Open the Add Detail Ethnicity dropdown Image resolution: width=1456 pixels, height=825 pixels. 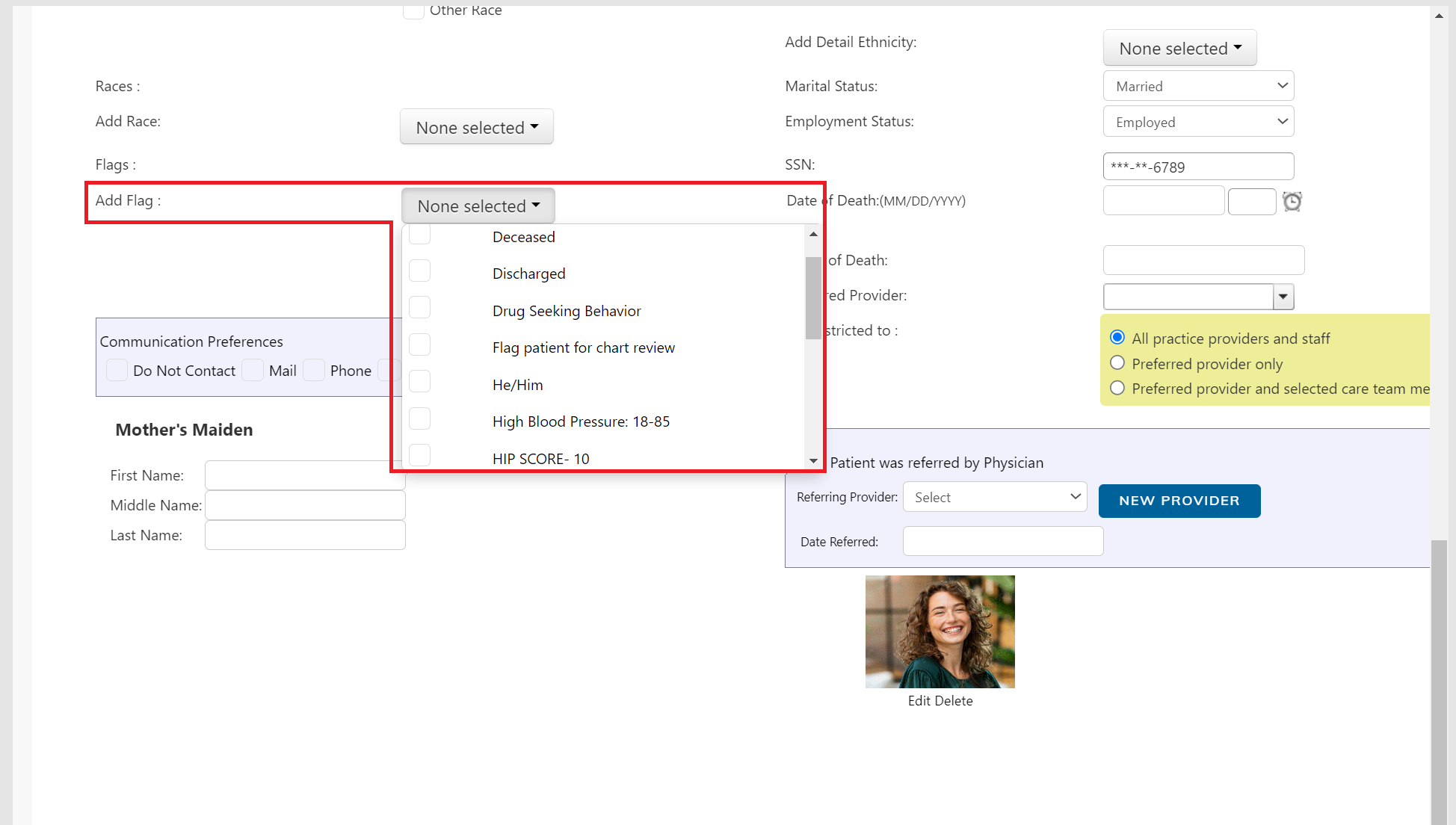tap(1179, 47)
